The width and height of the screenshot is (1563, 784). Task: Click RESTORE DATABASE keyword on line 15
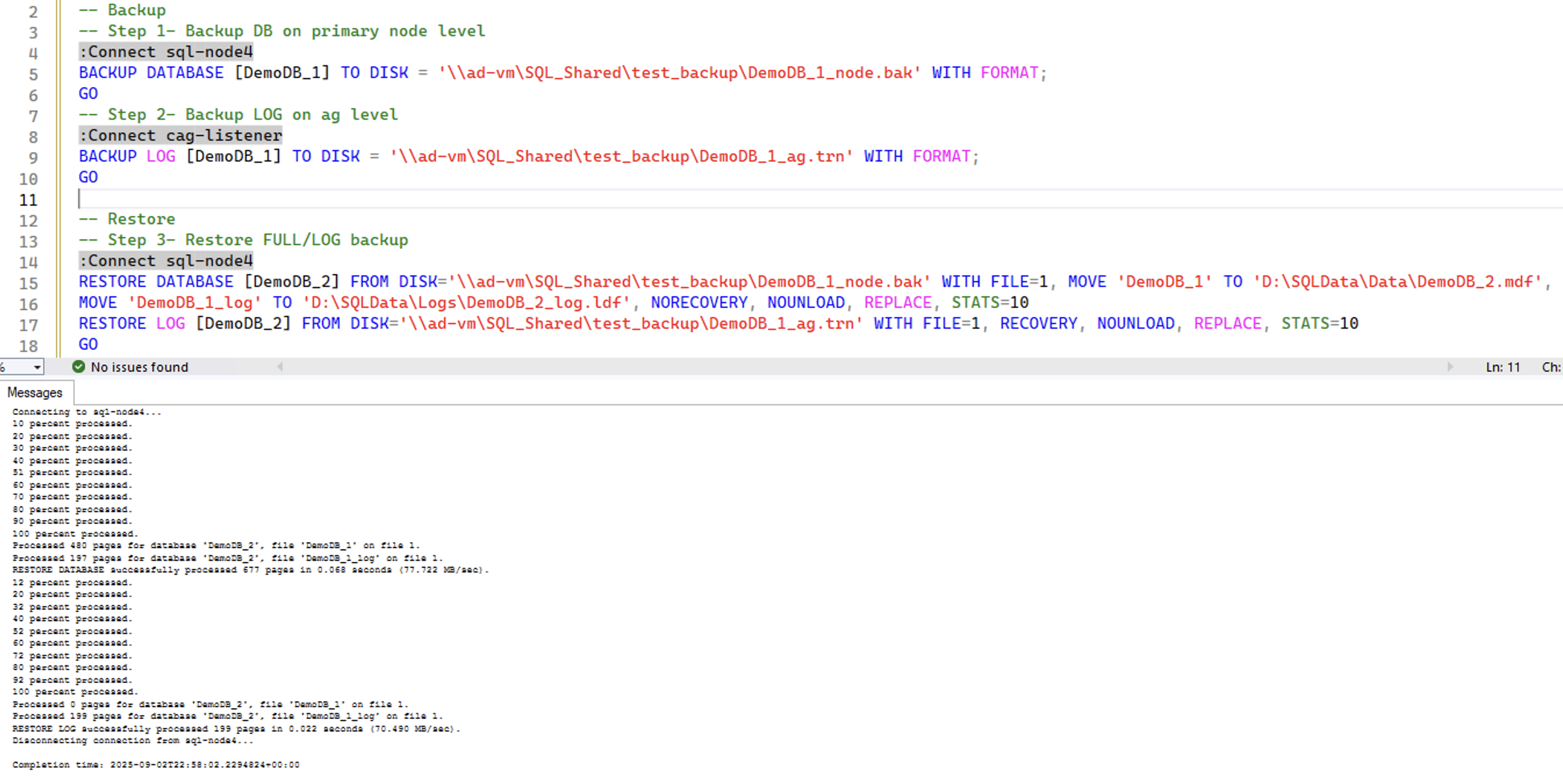coord(155,282)
